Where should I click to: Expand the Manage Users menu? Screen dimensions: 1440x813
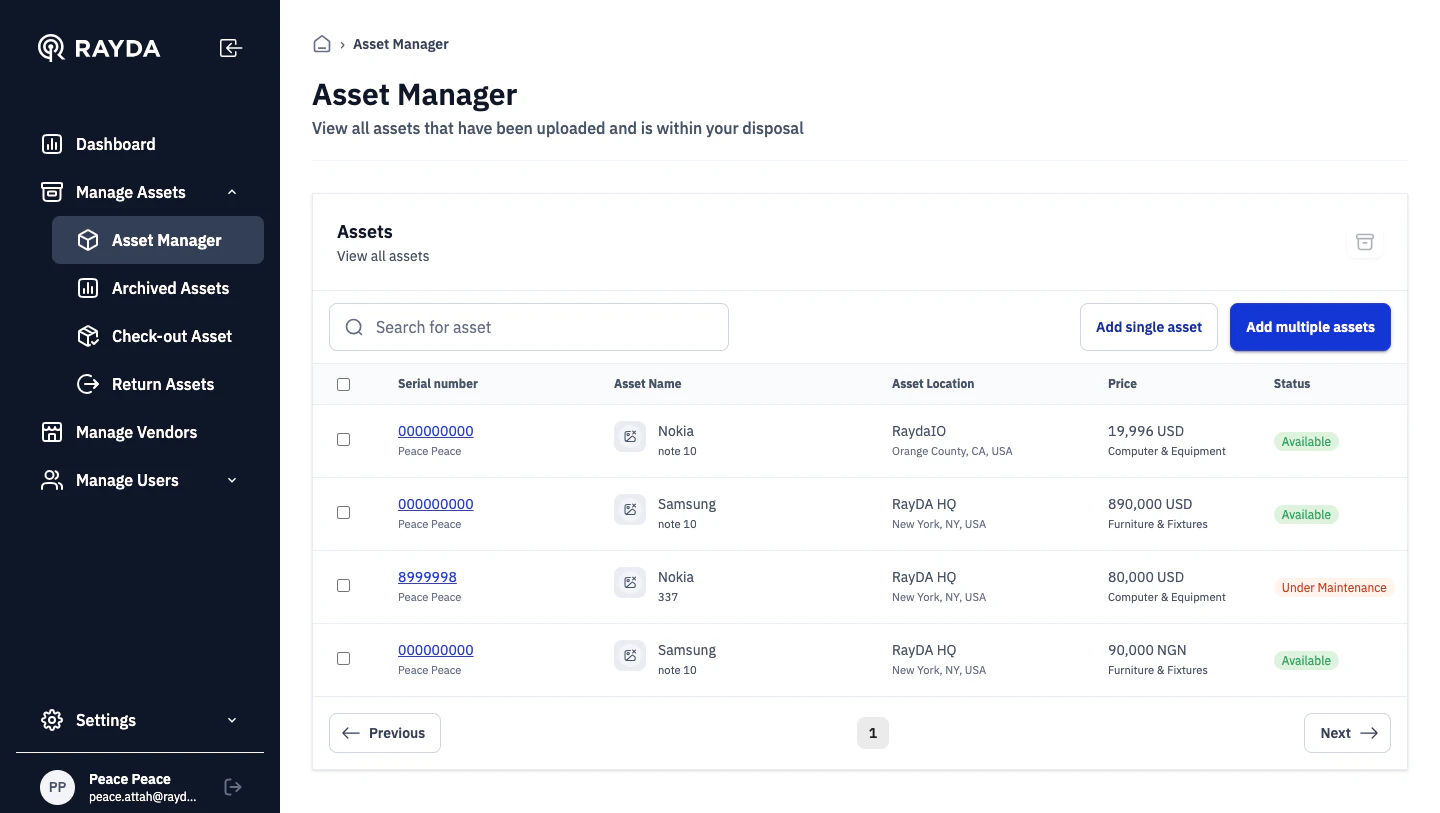coord(232,480)
